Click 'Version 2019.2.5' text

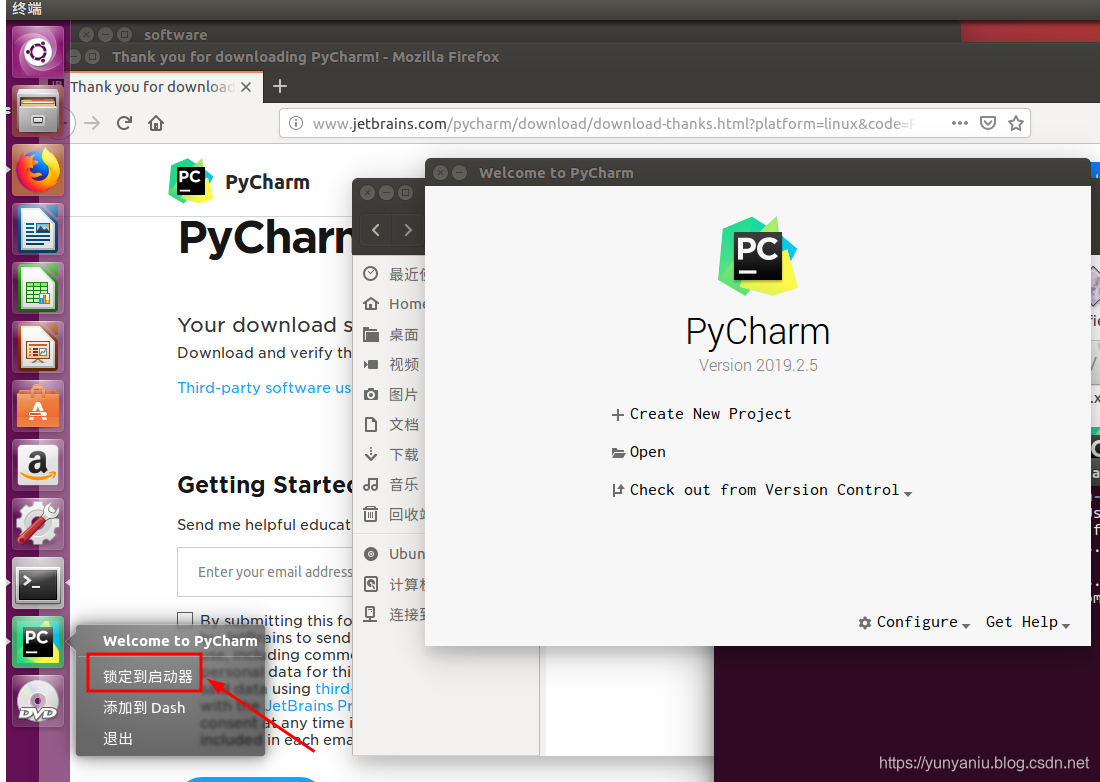click(x=758, y=365)
